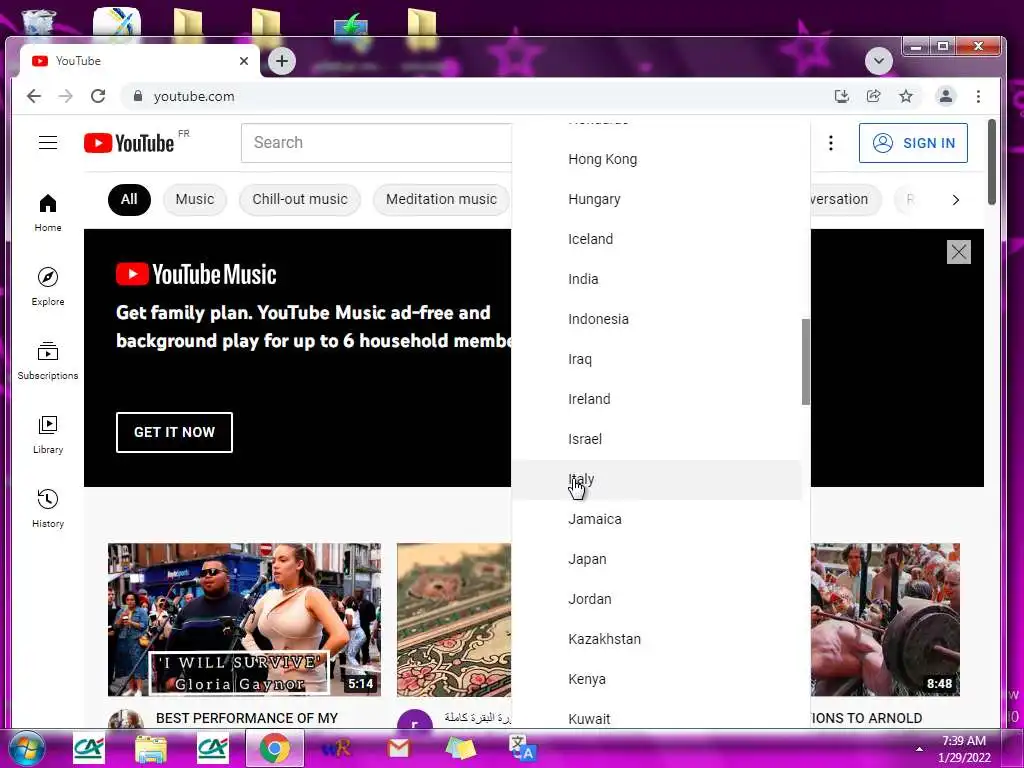Choose Israel from the location list
Image resolution: width=1024 pixels, height=768 pixels.
point(656,439)
